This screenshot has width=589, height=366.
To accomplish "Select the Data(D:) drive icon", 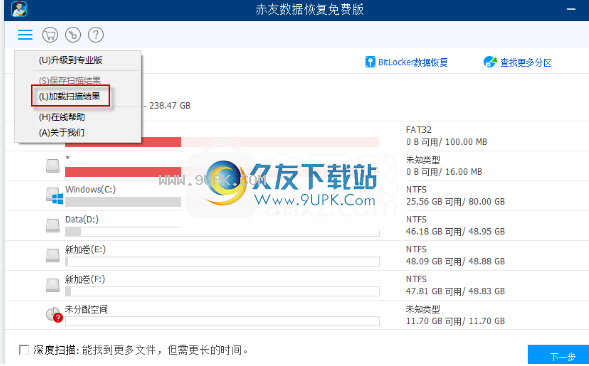I will pos(53,225).
